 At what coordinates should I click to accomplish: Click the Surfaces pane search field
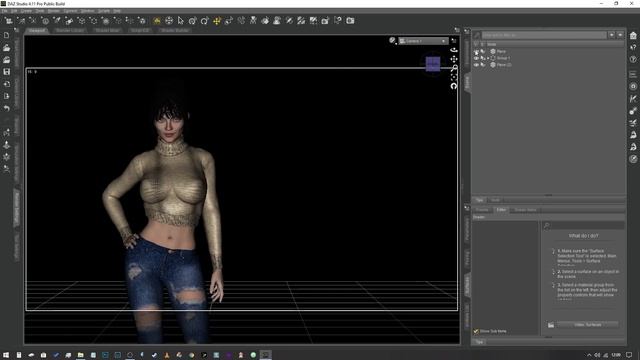click(x=587, y=226)
